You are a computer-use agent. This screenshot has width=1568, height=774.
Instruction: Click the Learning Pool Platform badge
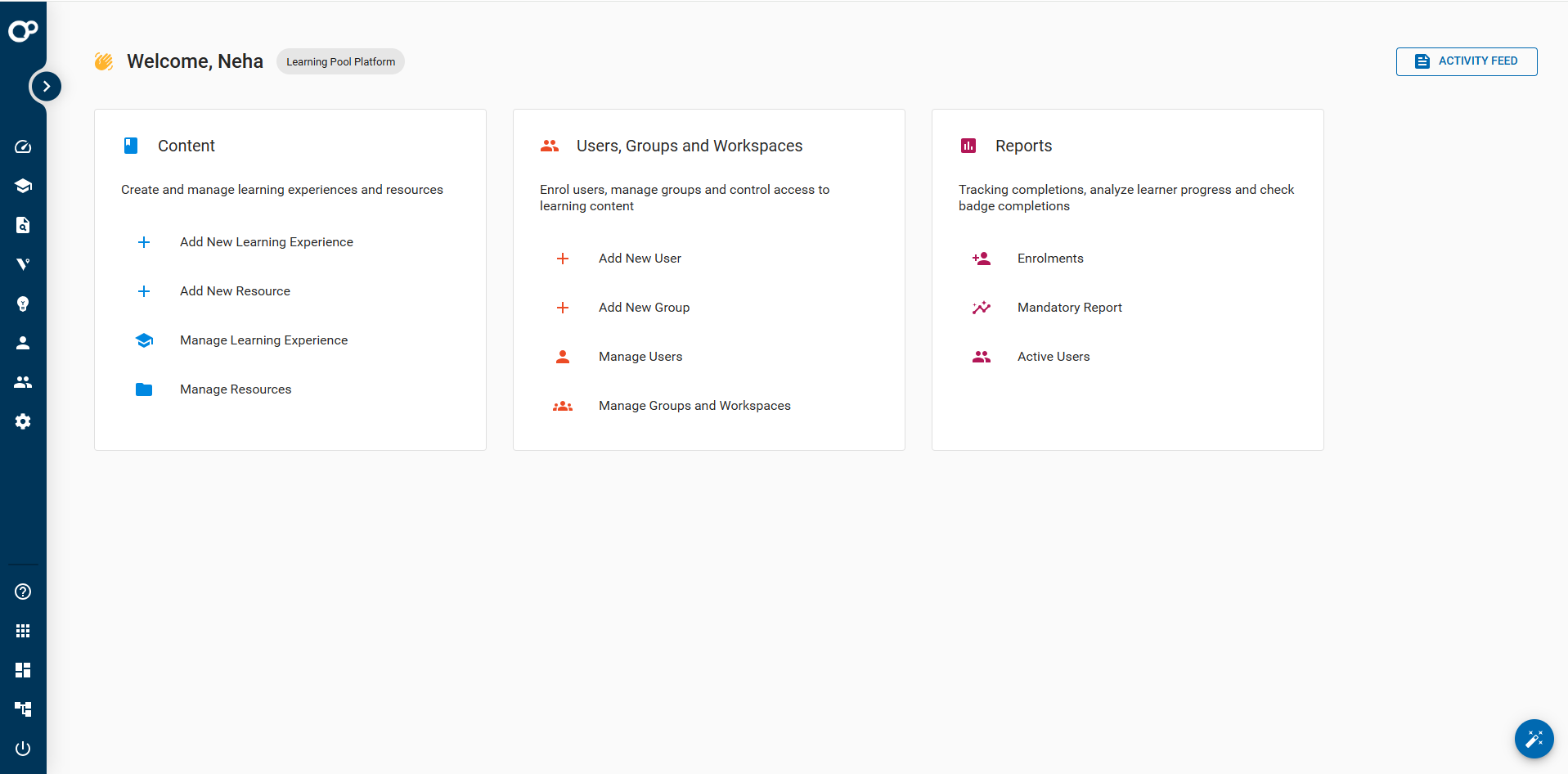pos(339,61)
